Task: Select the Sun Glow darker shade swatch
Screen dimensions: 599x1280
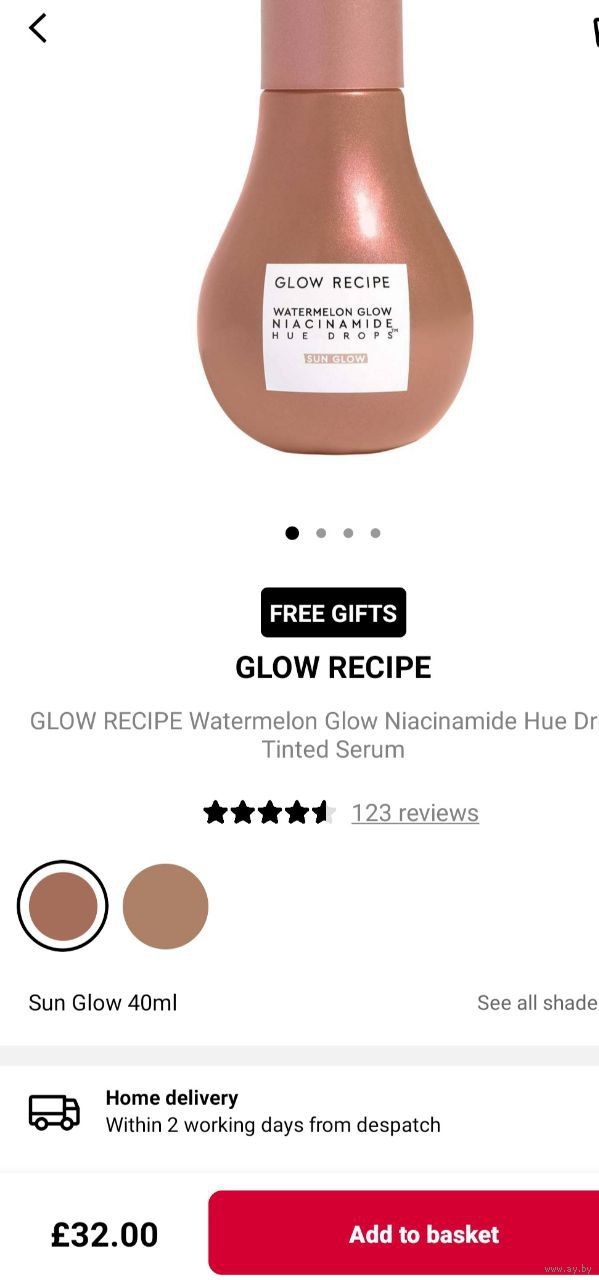Action: (x=63, y=906)
